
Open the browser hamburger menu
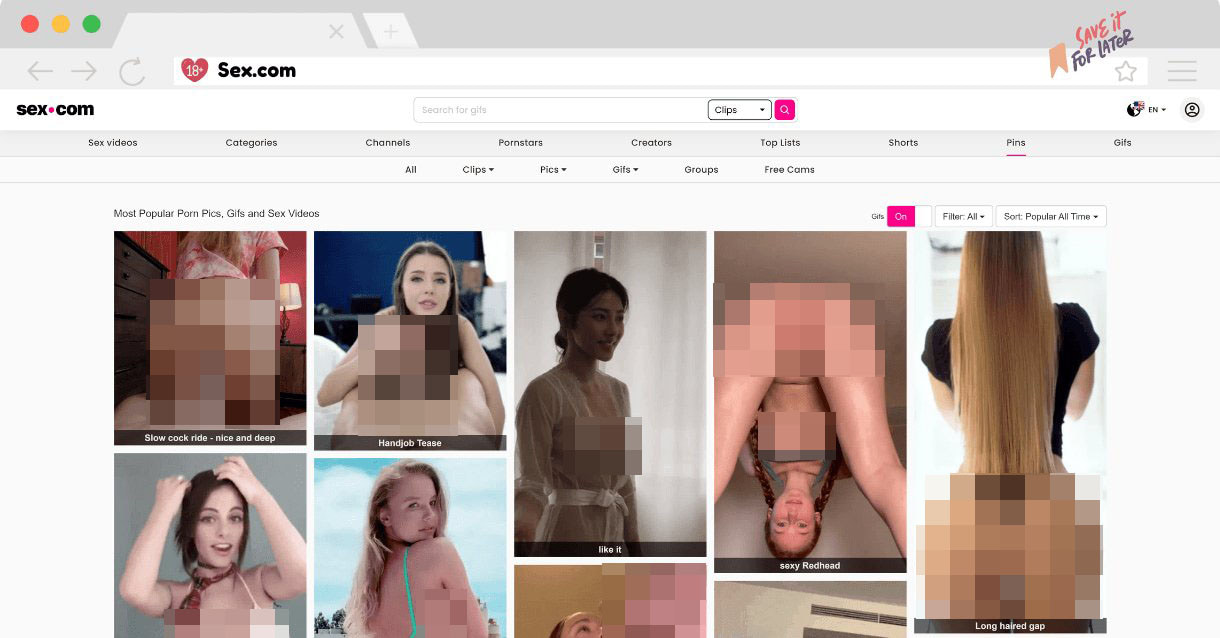tap(1182, 71)
